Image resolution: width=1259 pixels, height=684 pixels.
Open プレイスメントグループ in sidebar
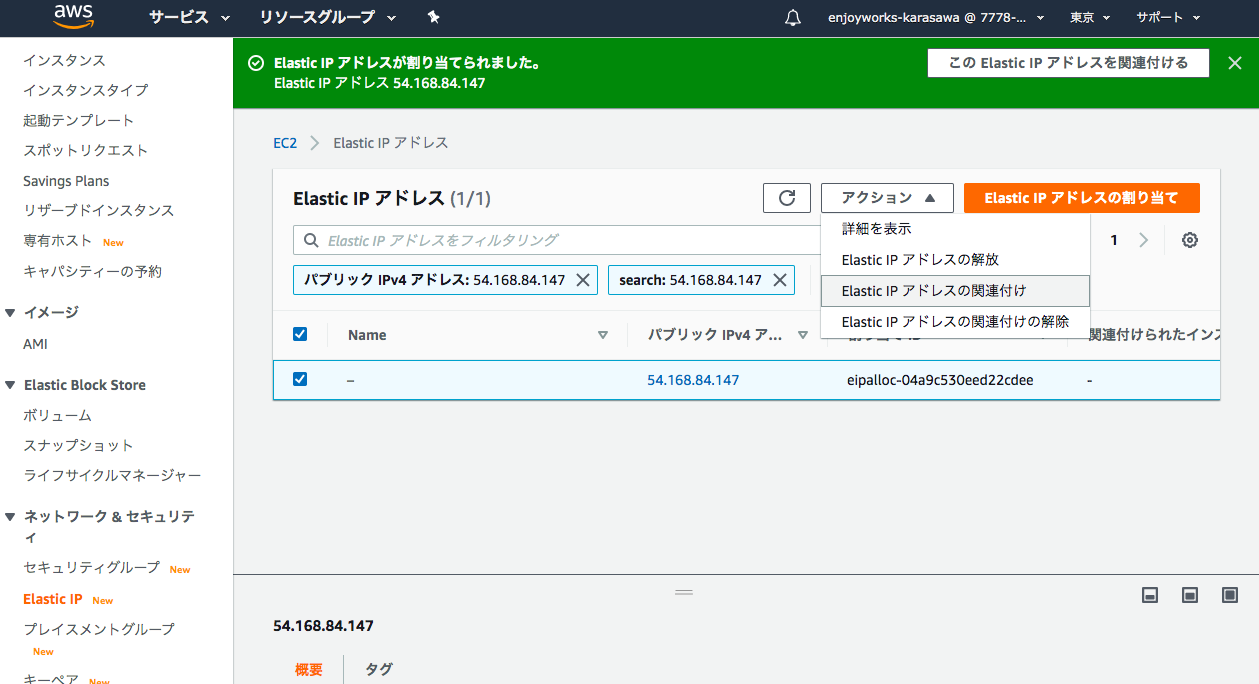(x=99, y=629)
